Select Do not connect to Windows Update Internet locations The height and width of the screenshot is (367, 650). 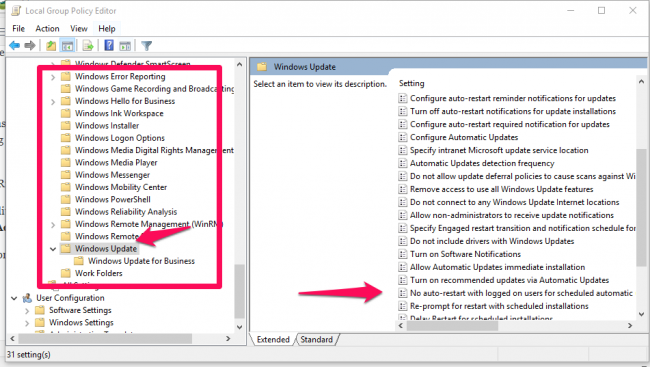(x=514, y=202)
